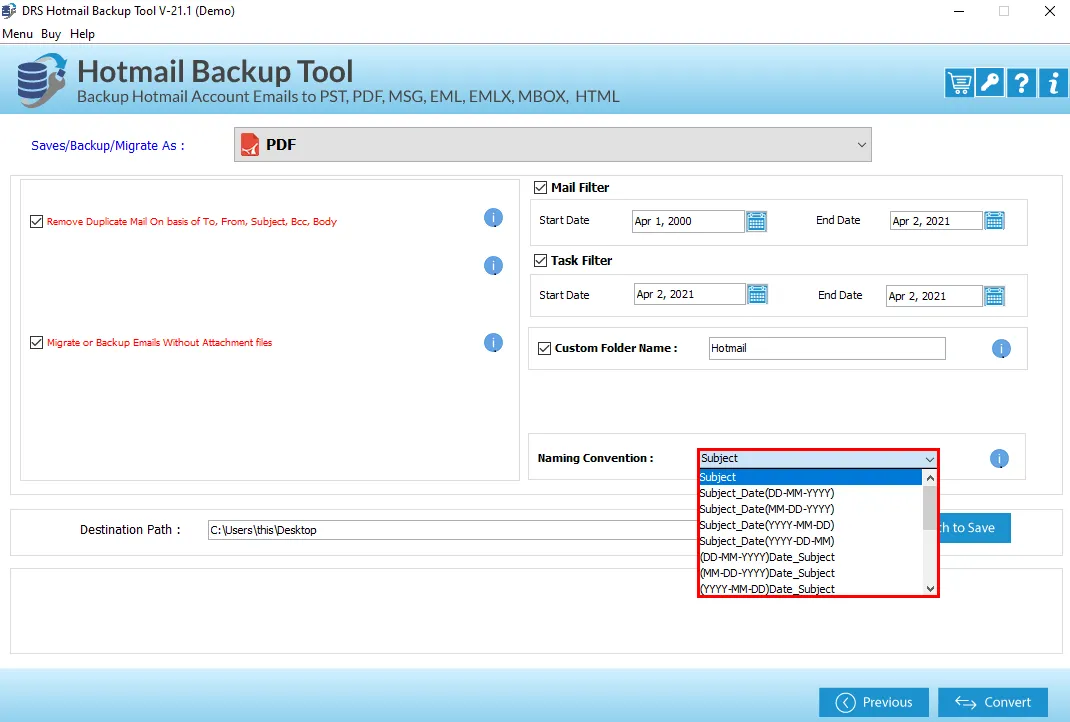Choose Subject_Date(YYYY-DD-MM) option
Screen dimensions: 1070x722
811,541
